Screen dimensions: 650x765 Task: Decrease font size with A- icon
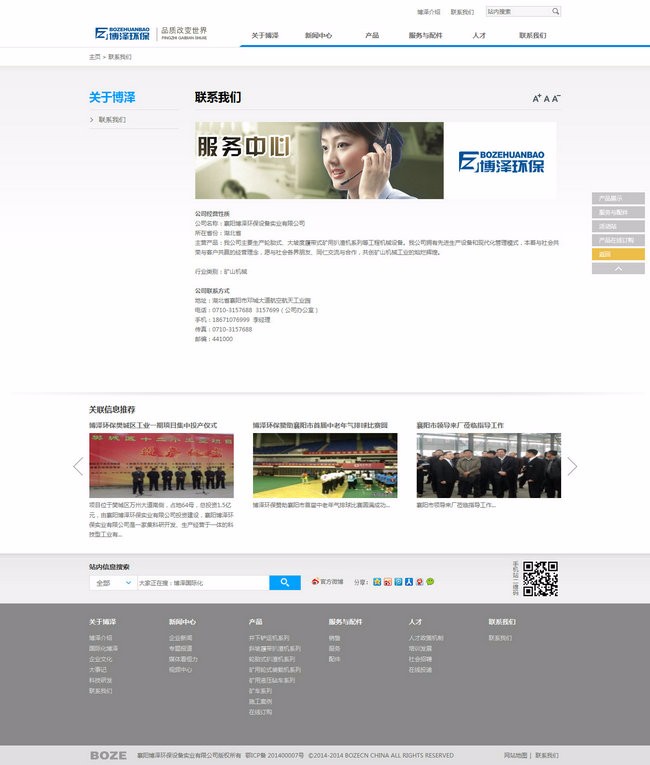pyautogui.click(x=556, y=99)
